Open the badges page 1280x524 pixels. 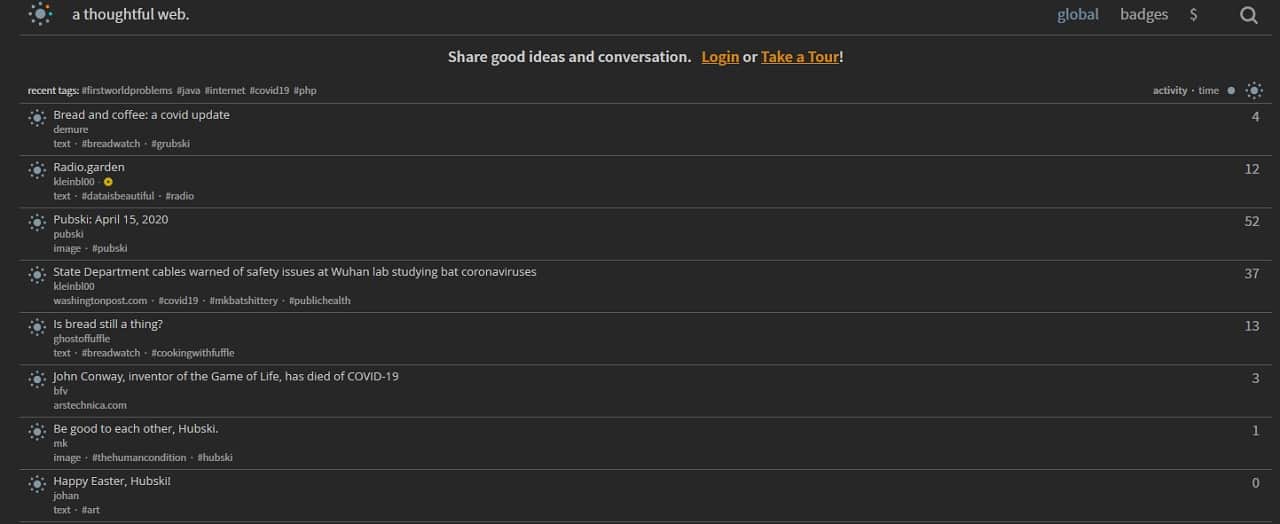tap(1144, 15)
